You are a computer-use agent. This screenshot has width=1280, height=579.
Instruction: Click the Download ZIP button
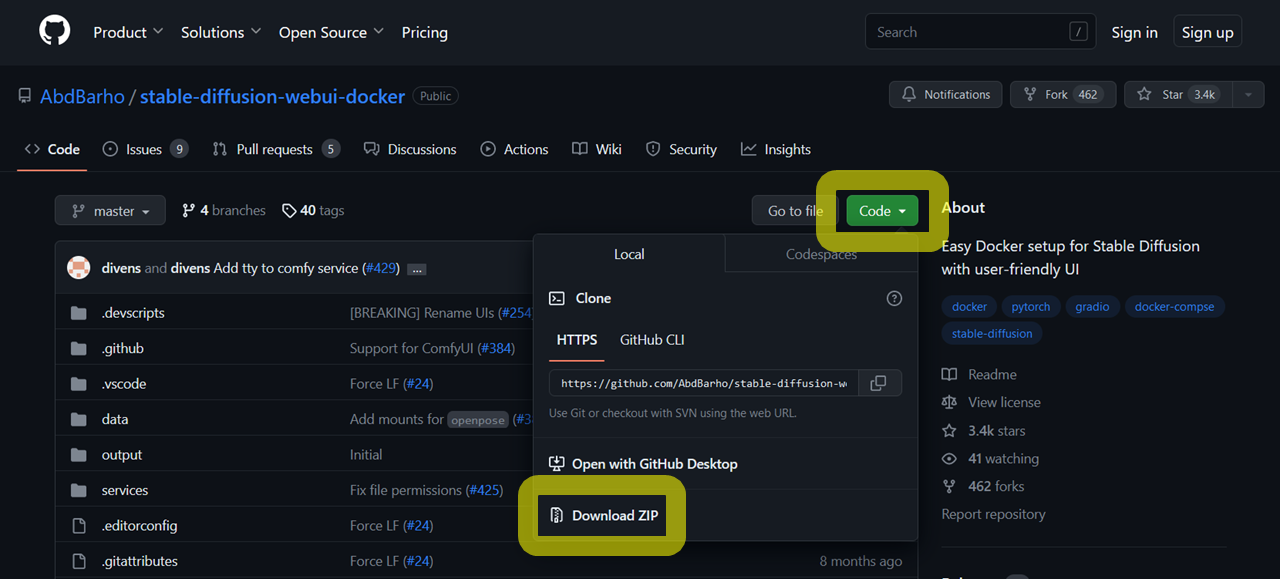click(x=602, y=514)
